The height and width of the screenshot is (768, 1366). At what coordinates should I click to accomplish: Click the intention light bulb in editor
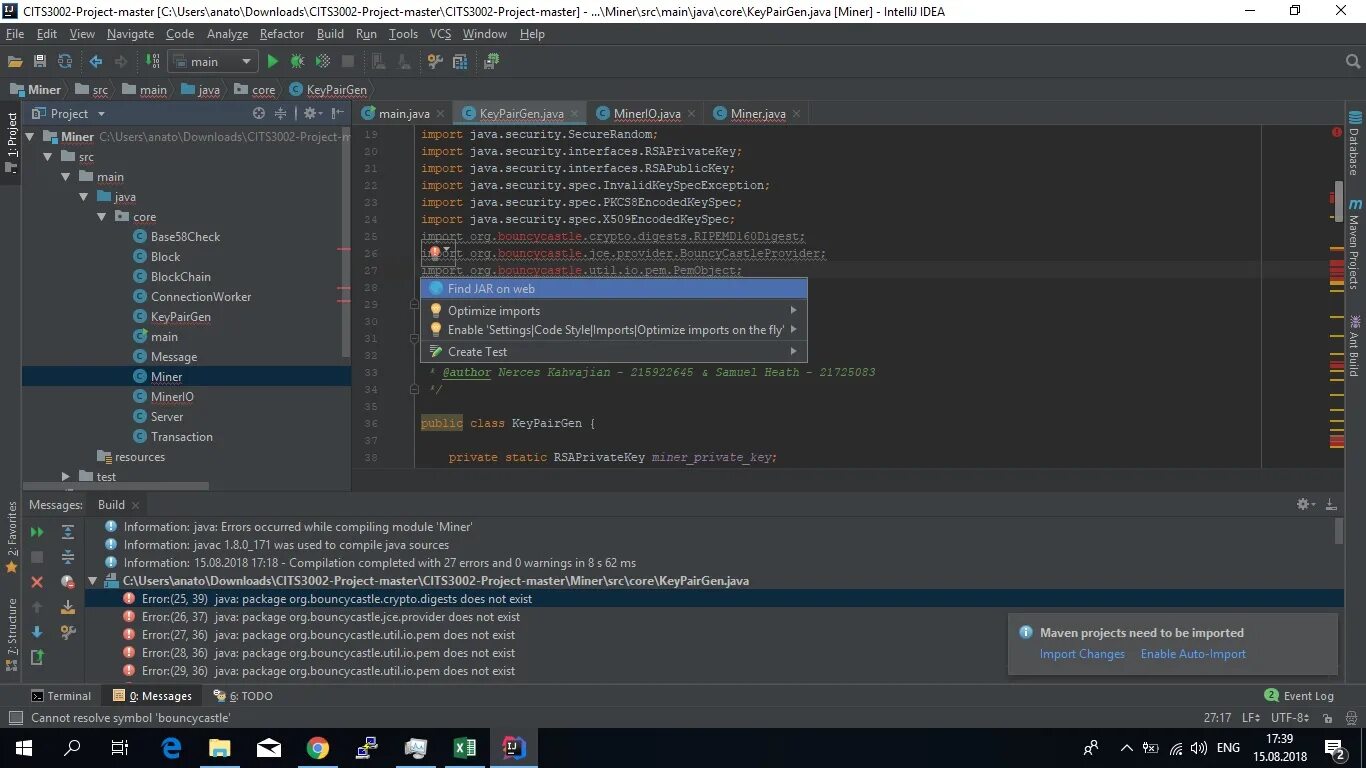pos(434,252)
